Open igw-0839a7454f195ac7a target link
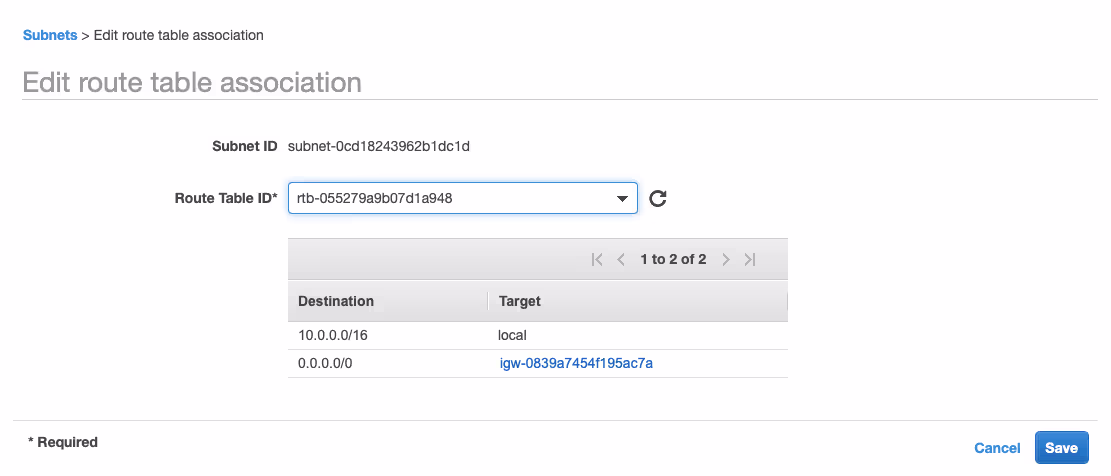 [x=576, y=363]
